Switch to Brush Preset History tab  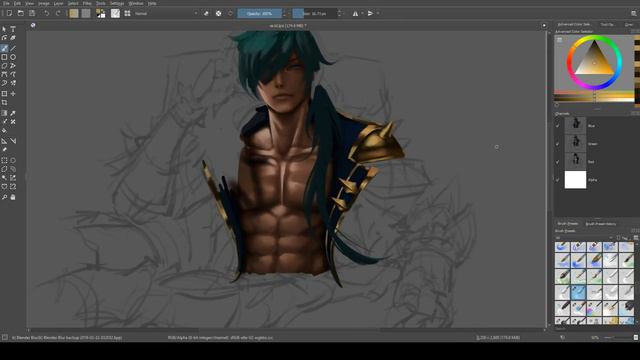coord(600,224)
